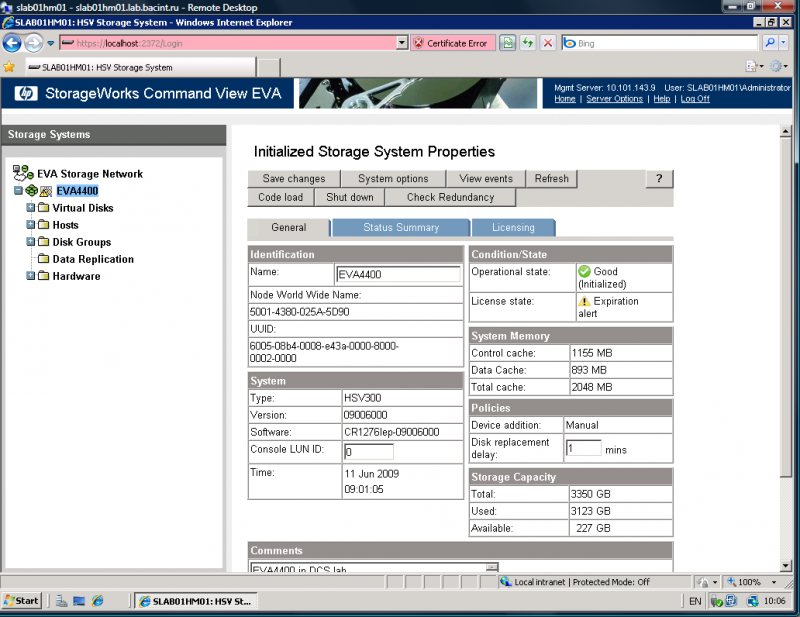Click Check Redundancy
800x617 pixels.
click(451, 197)
